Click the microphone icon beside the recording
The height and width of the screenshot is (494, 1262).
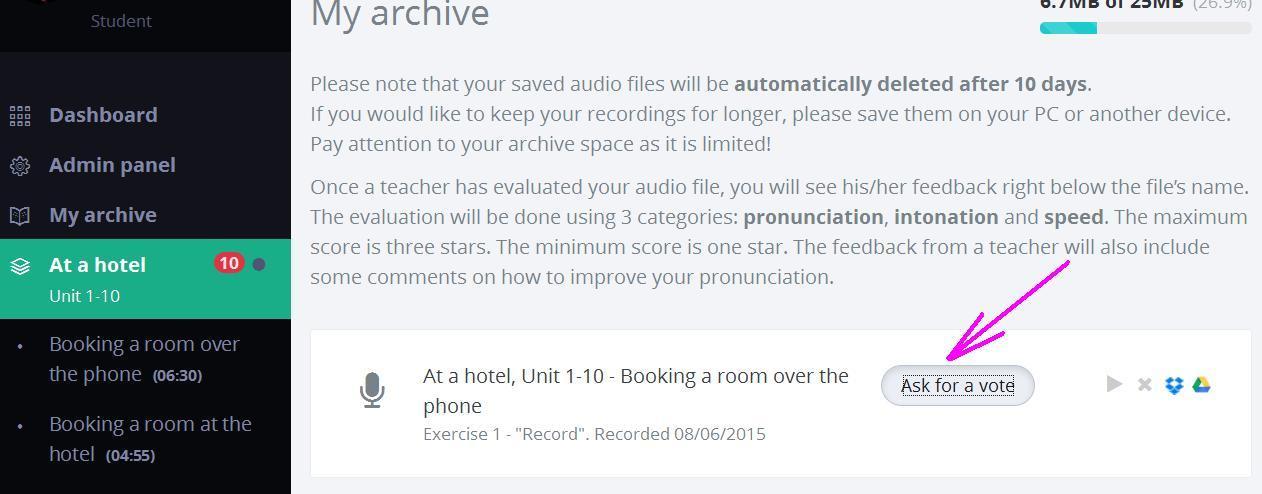pos(372,390)
